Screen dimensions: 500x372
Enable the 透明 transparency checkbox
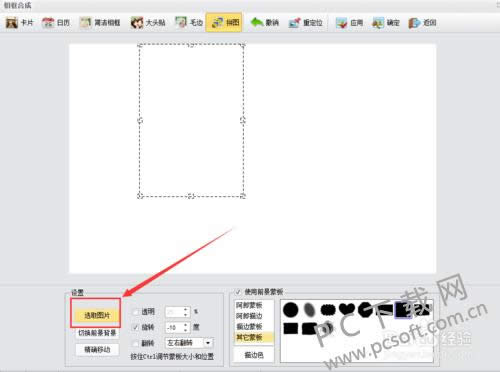[x=135, y=312]
